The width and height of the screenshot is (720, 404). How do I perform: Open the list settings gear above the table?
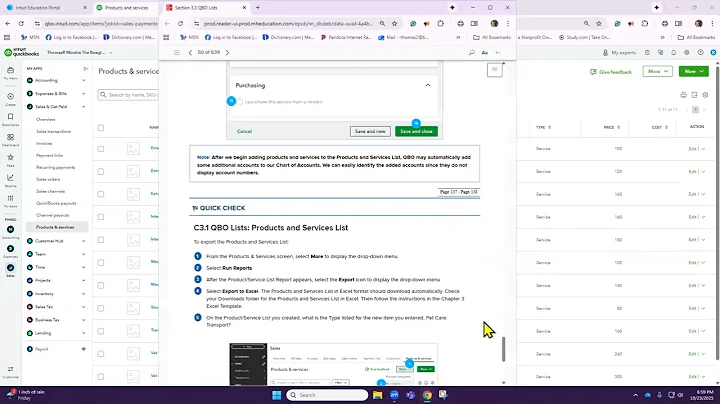pyautogui.click(x=705, y=95)
